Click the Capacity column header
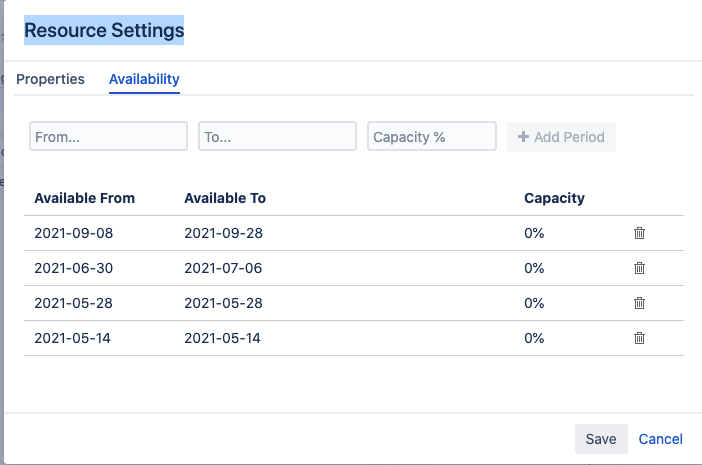The height and width of the screenshot is (465, 702). coord(554,198)
